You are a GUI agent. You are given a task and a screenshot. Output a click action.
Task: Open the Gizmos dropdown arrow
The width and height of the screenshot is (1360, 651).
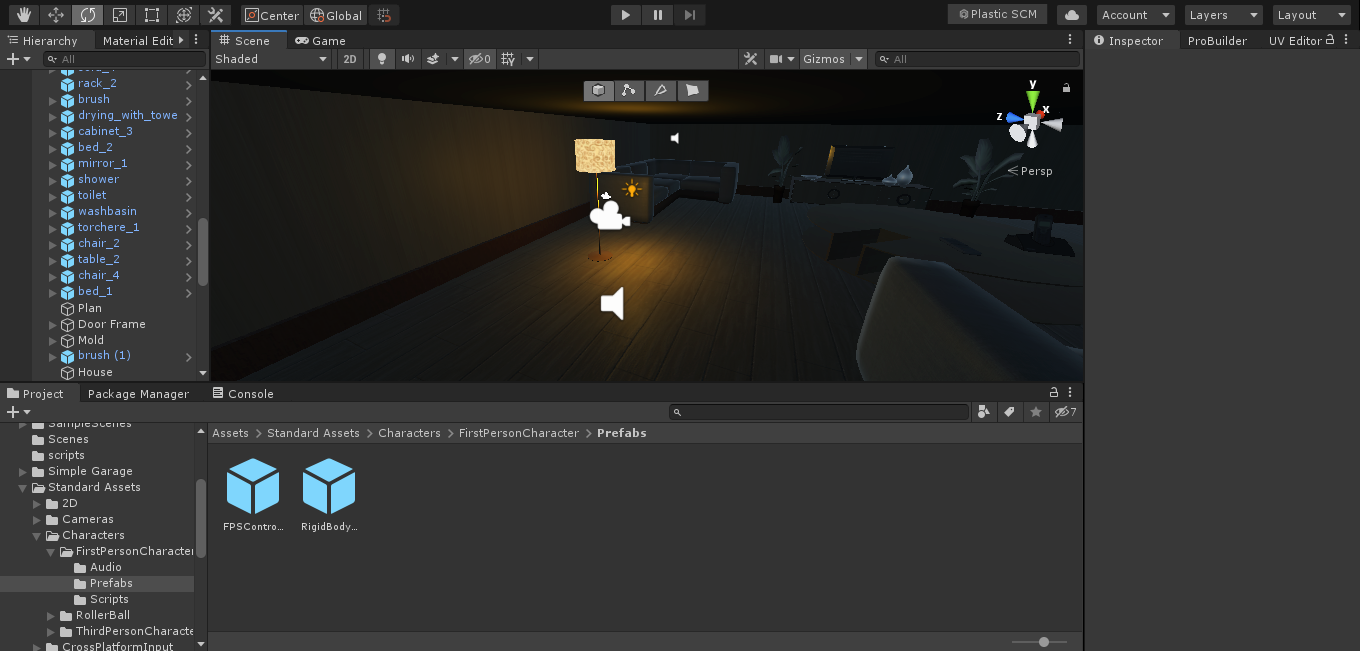coord(860,59)
